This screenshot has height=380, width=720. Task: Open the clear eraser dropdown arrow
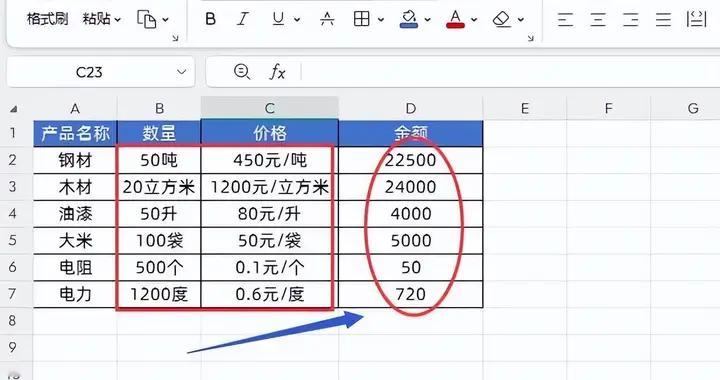521,20
